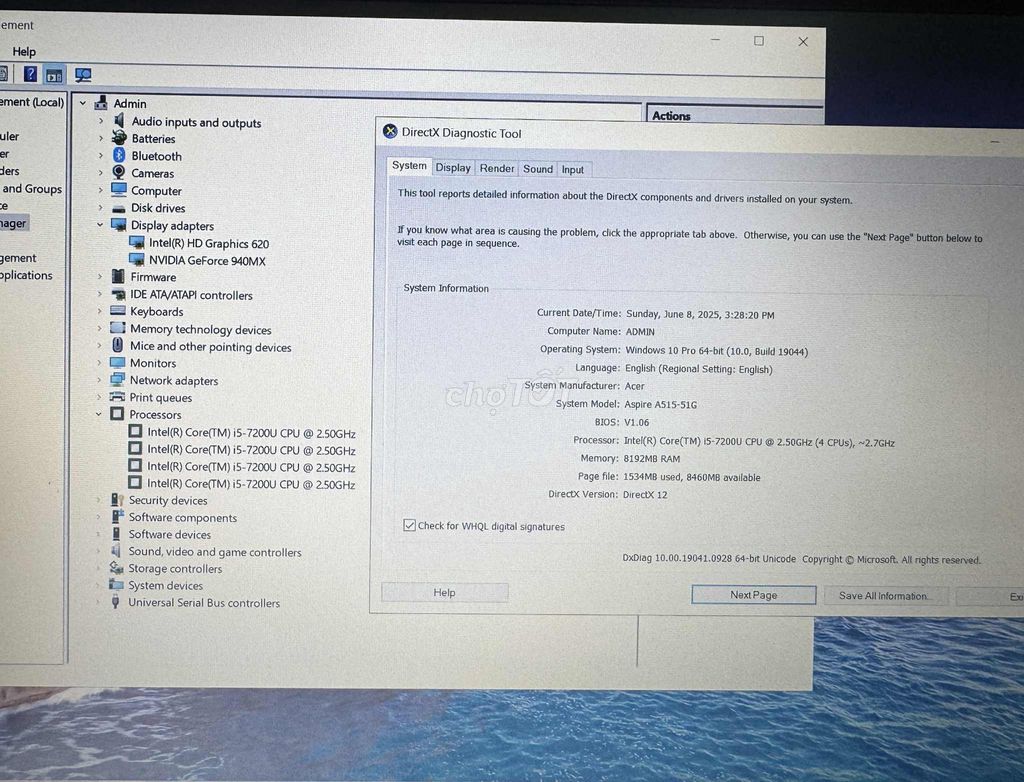Select the IDE ATA/ATAPI controllers icon
This screenshot has height=782, width=1024.
118,294
